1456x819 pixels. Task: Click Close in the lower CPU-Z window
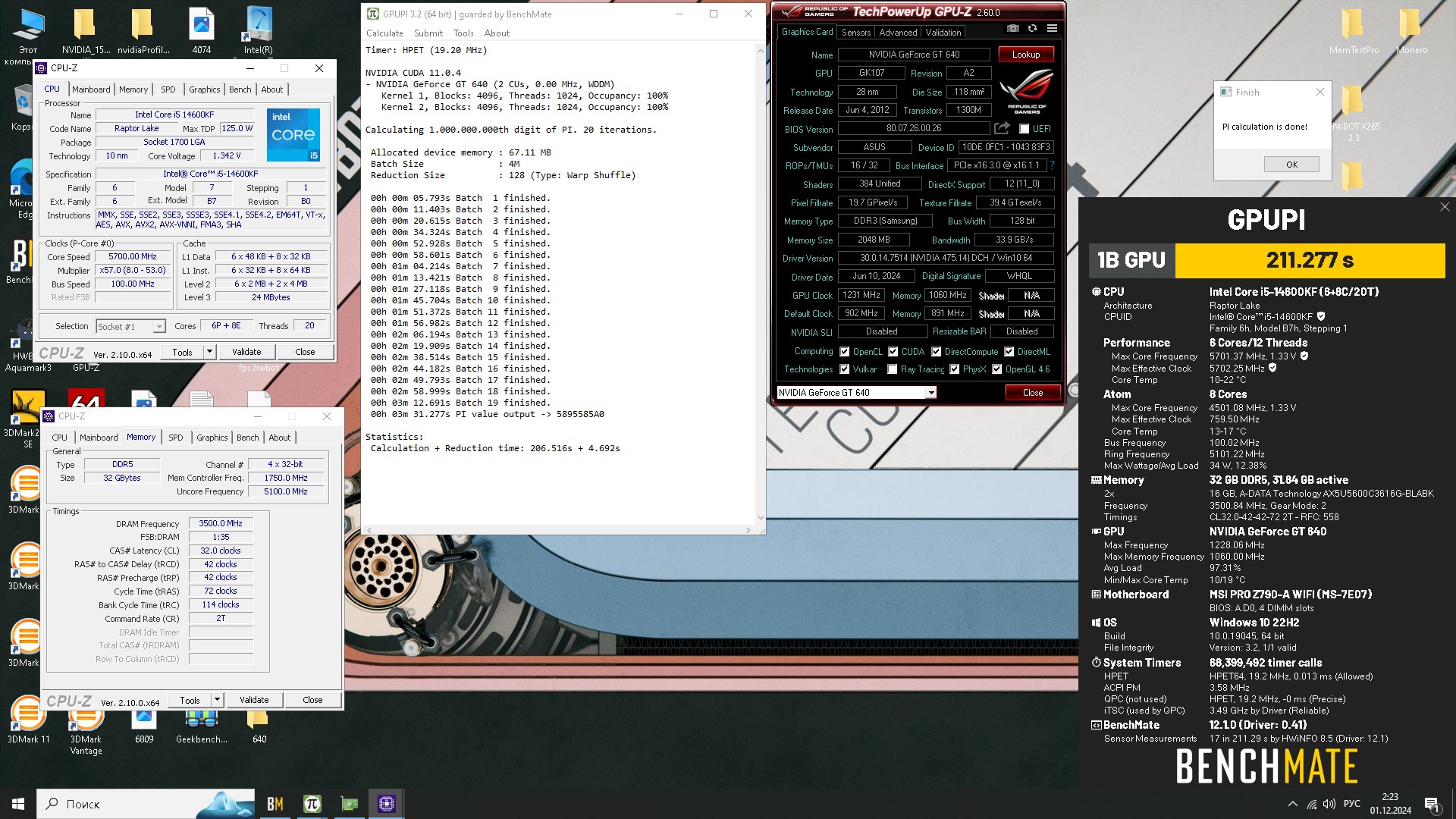click(x=312, y=700)
